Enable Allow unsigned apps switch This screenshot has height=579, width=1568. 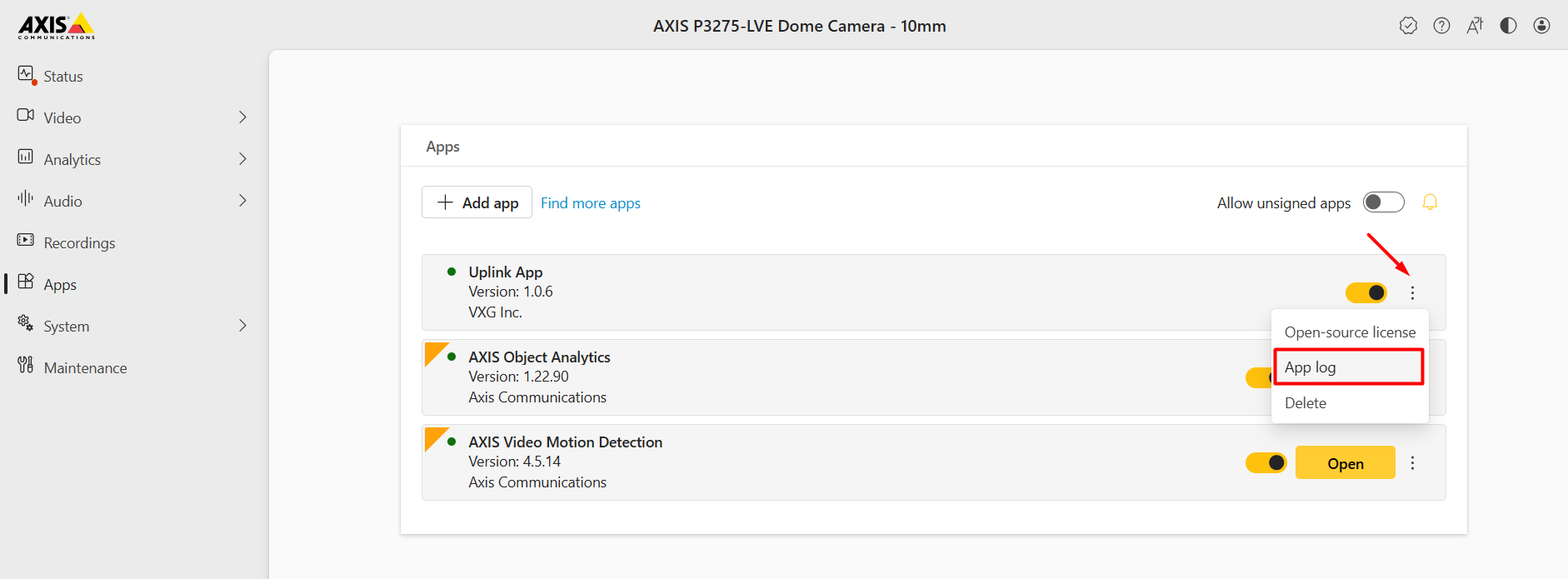click(1383, 202)
